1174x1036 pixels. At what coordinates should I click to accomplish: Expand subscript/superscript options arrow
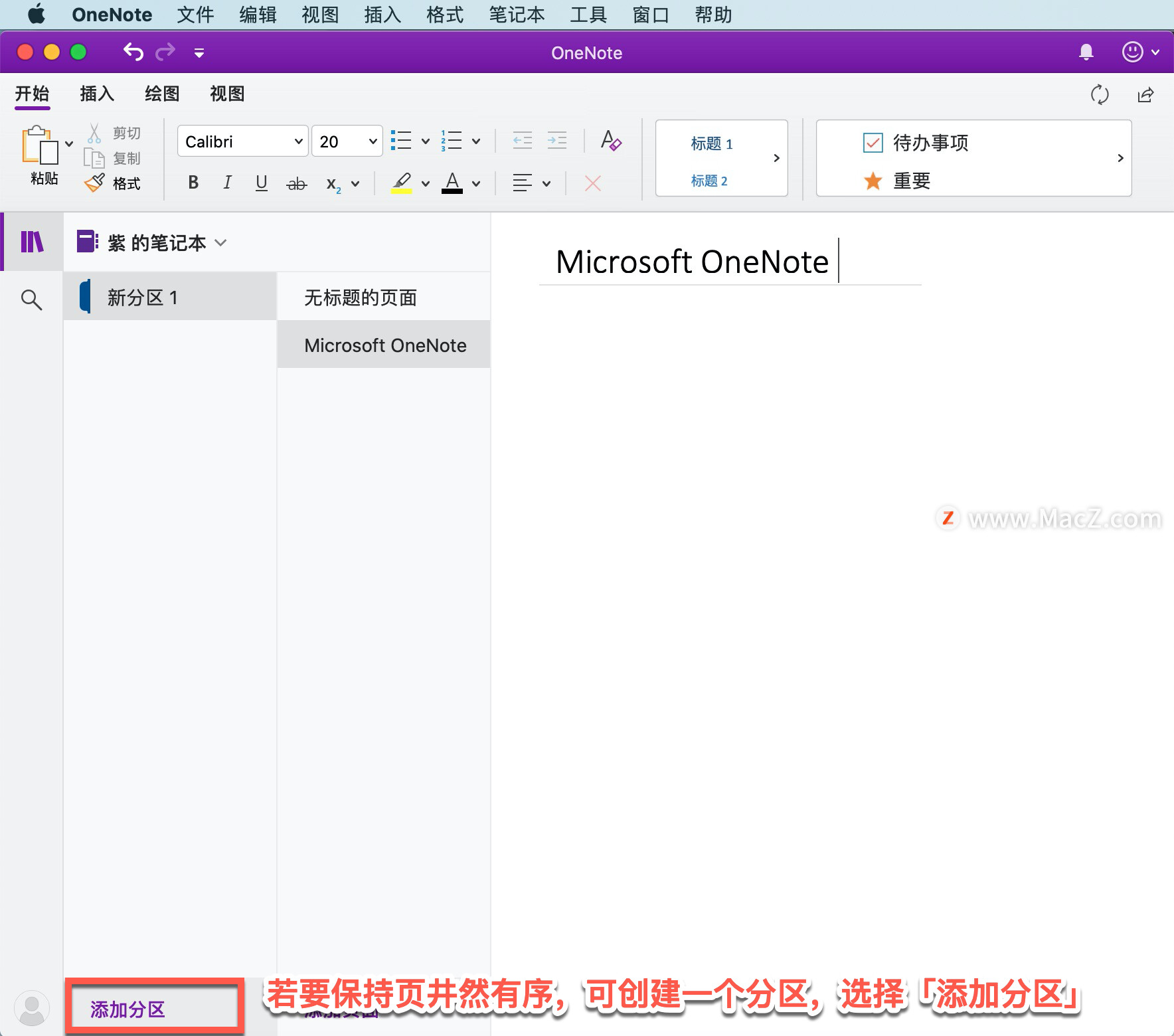355,184
